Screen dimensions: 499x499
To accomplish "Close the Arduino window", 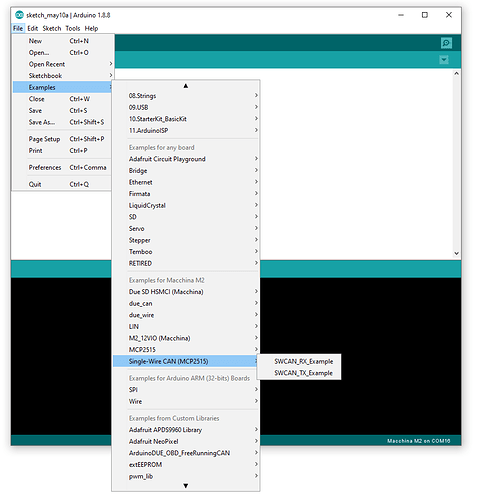I will click(x=449, y=15).
